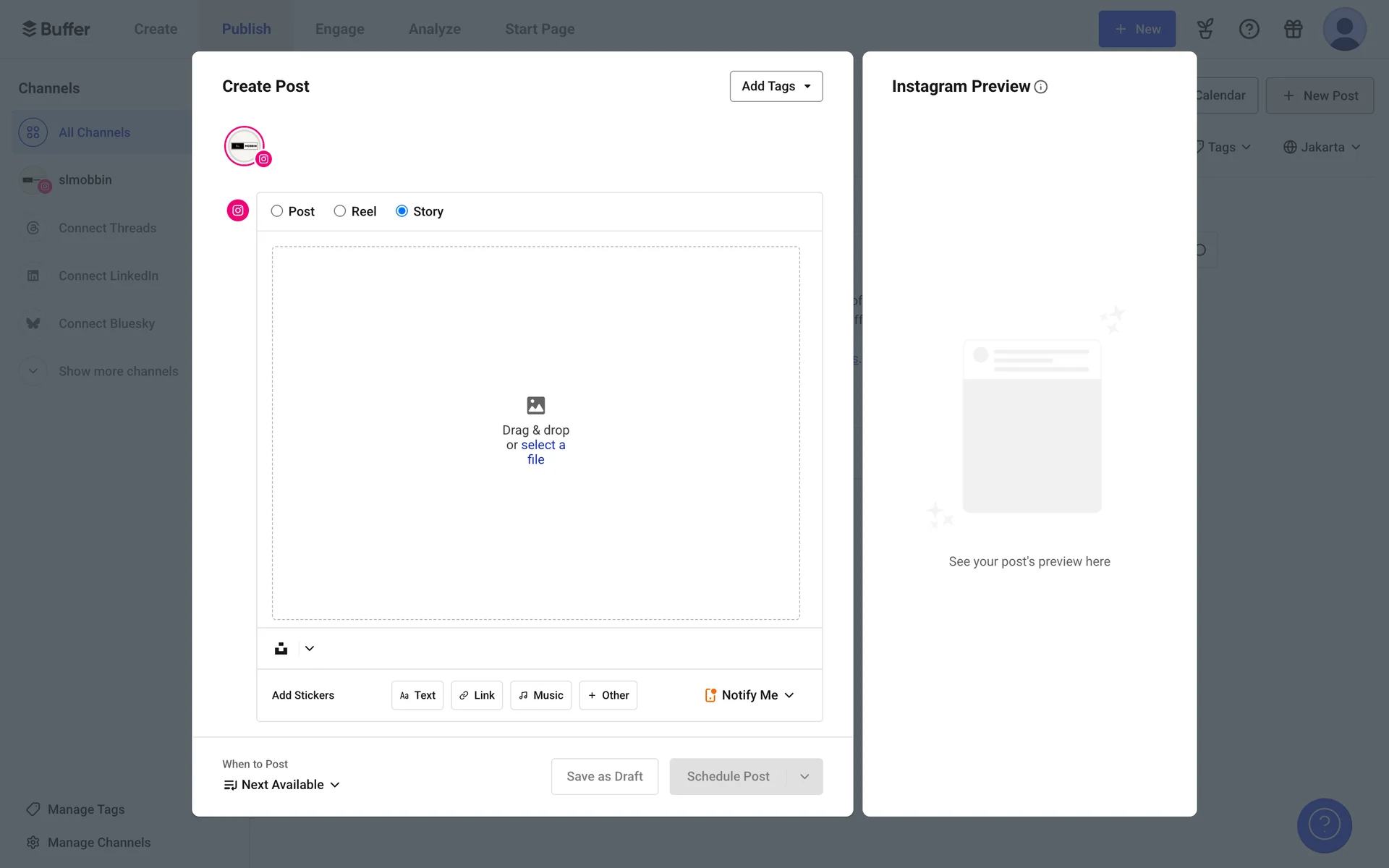Click the pink Instagram channel icon beside post types

238,210
